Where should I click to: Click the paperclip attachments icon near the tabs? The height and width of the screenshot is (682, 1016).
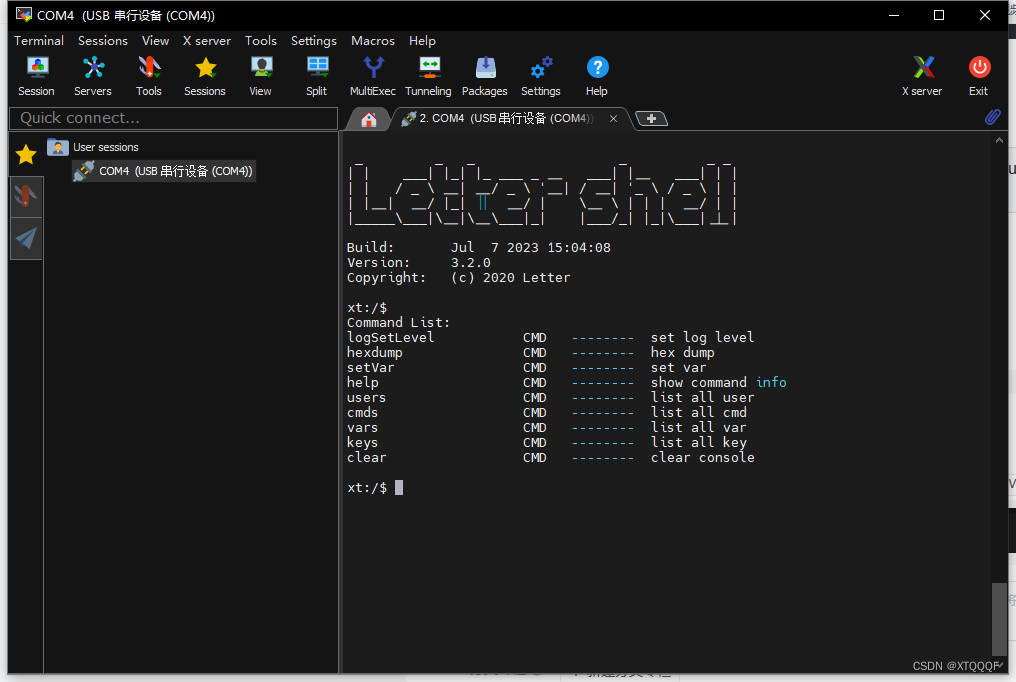point(992,117)
